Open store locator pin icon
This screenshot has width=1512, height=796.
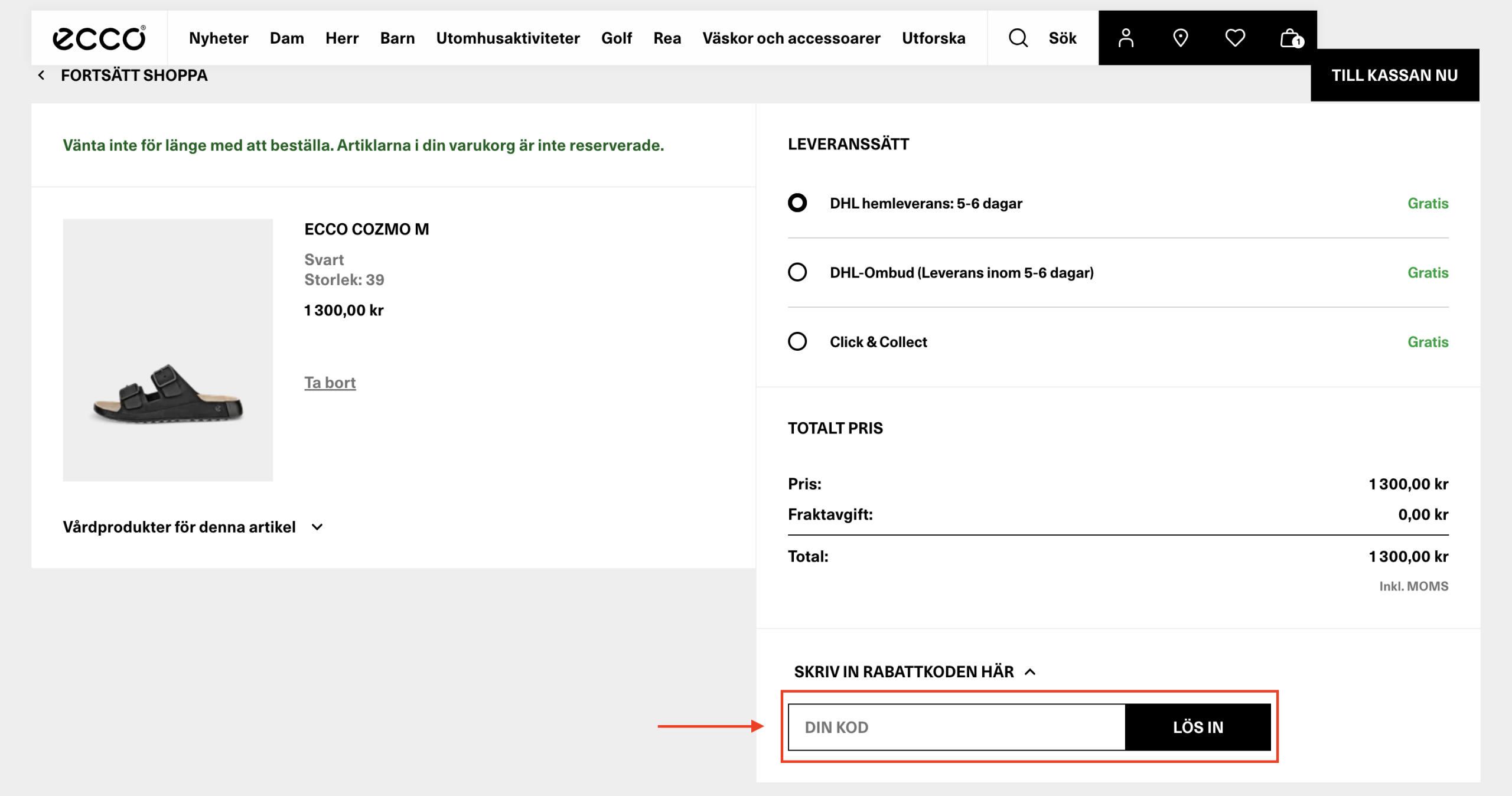coord(1180,38)
